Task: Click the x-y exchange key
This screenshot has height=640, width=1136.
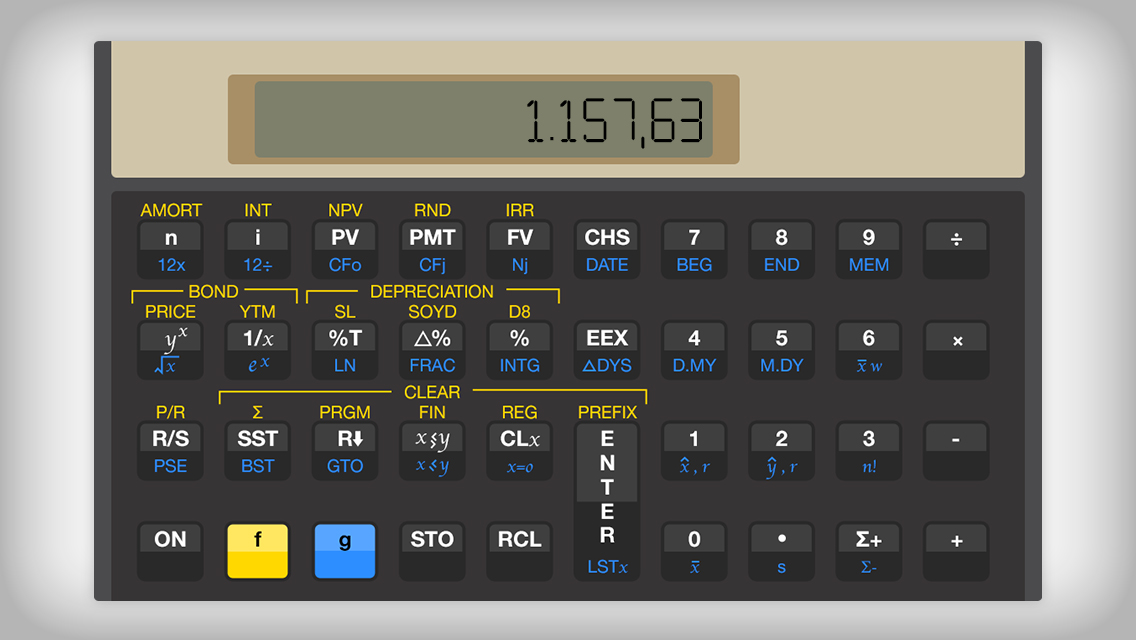Action: pos(432,450)
